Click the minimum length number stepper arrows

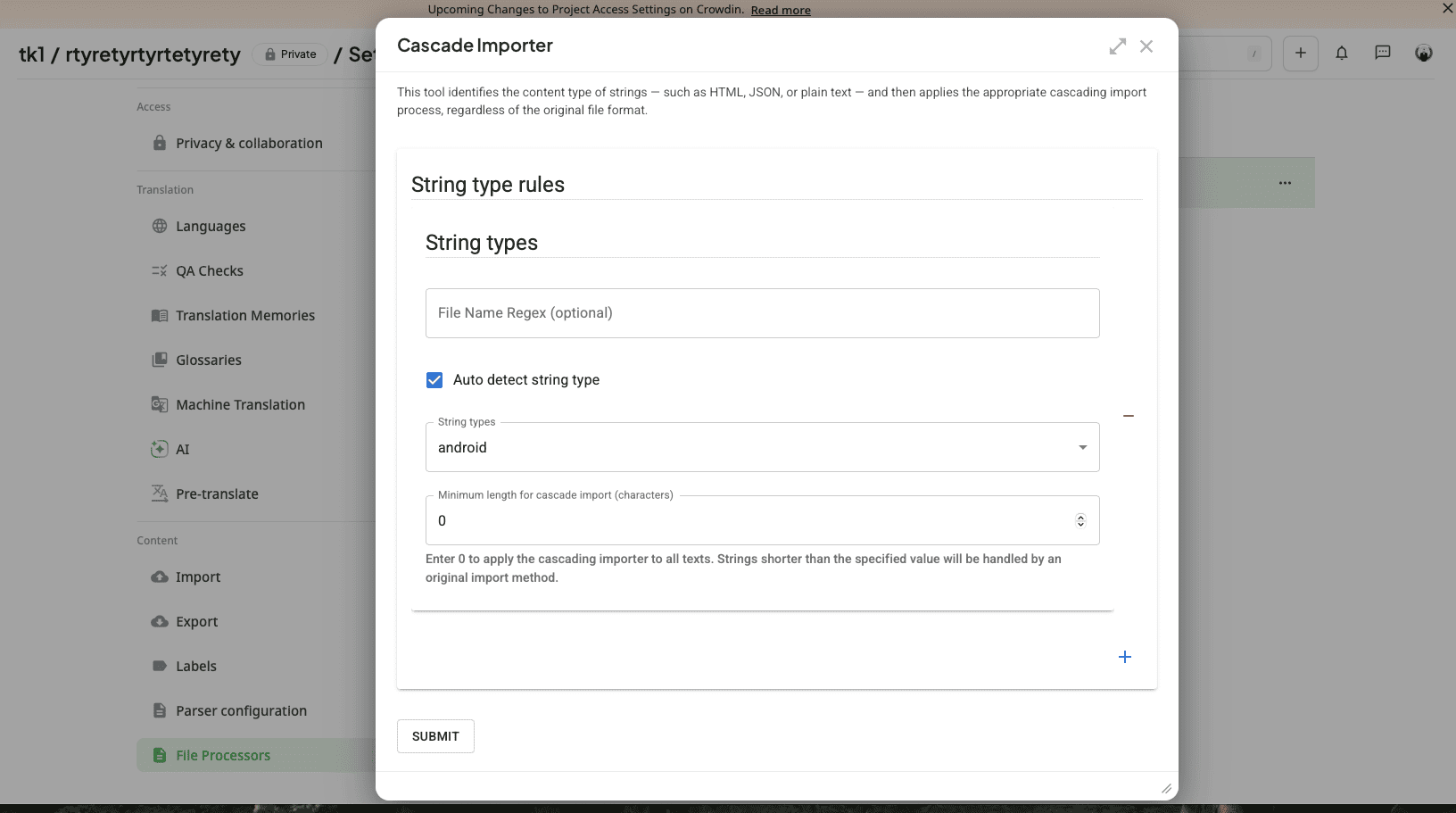coord(1080,520)
